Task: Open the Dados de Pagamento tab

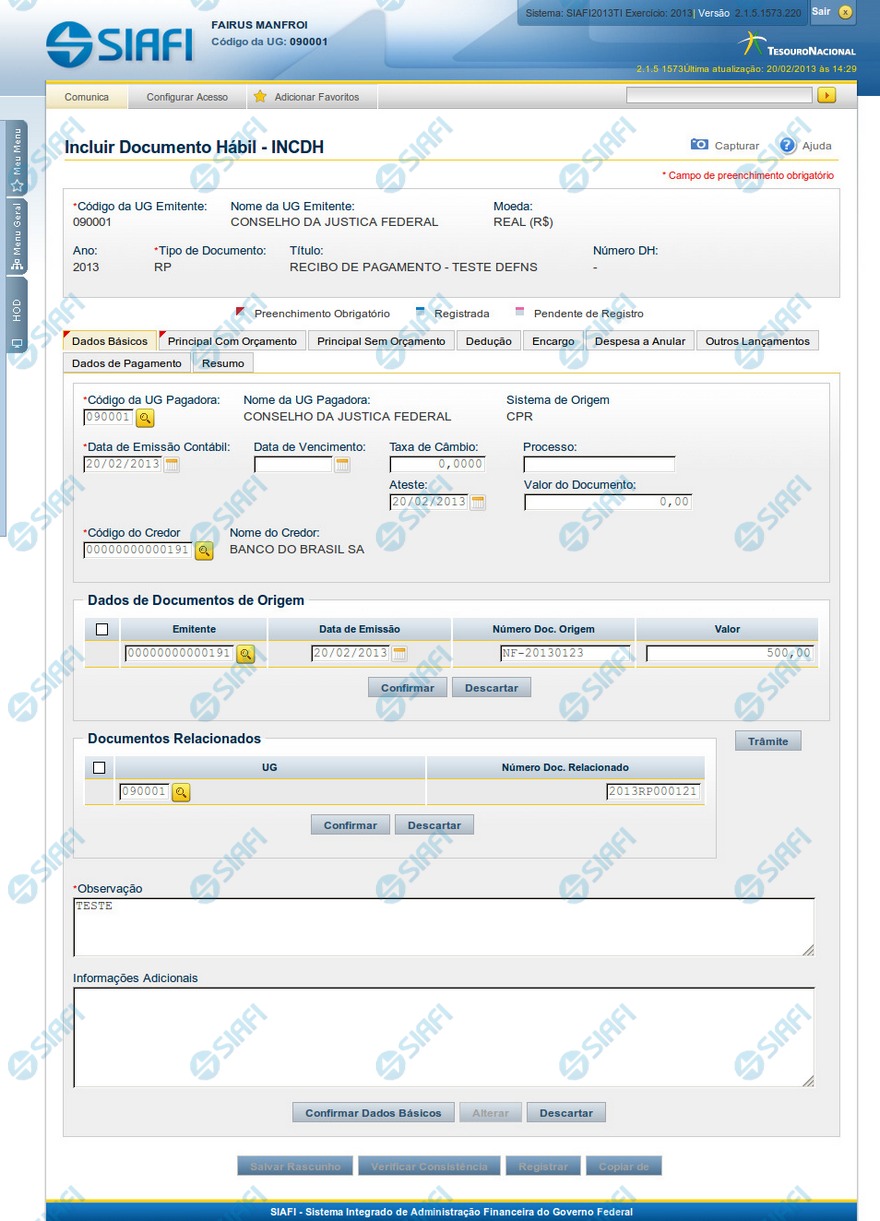Action: (127, 363)
